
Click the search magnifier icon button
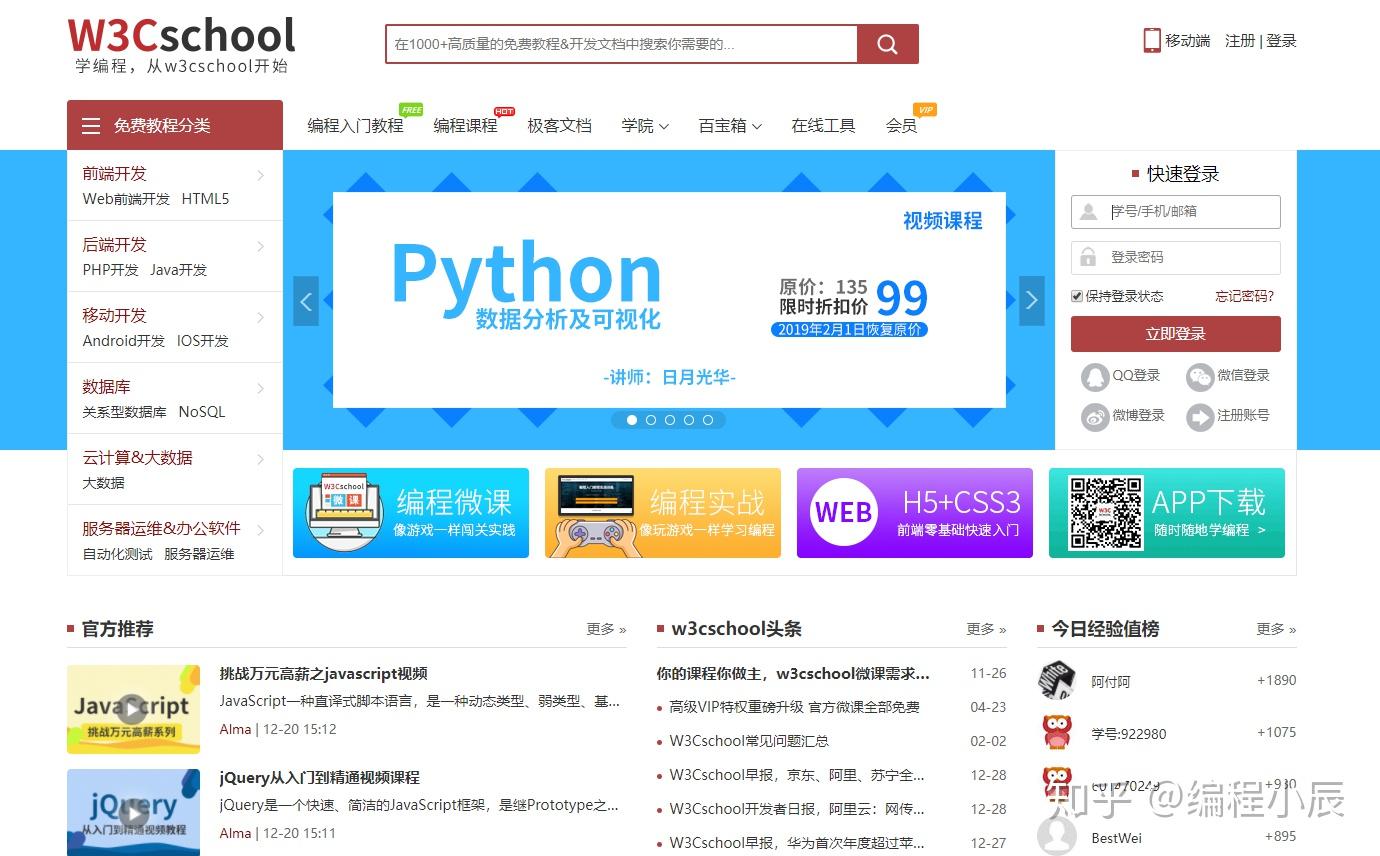887,44
